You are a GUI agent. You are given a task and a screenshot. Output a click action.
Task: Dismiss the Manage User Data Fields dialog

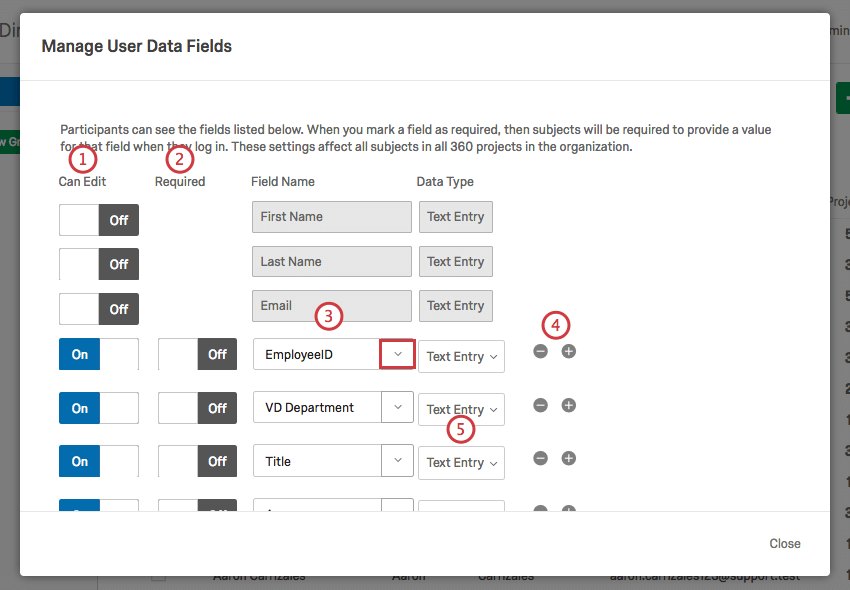click(x=785, y=543)
